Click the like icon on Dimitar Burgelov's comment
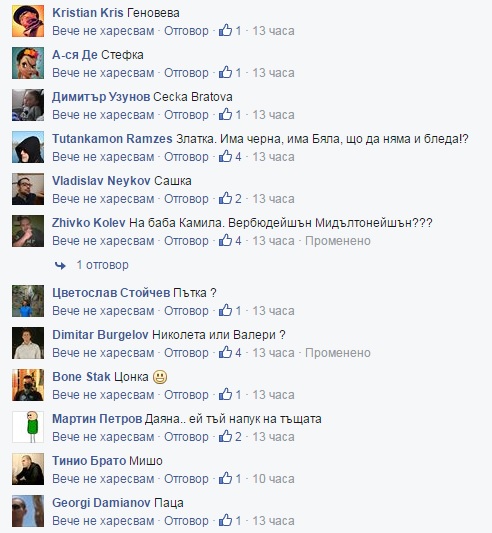The image size is (492, 533). pos(225,352)
